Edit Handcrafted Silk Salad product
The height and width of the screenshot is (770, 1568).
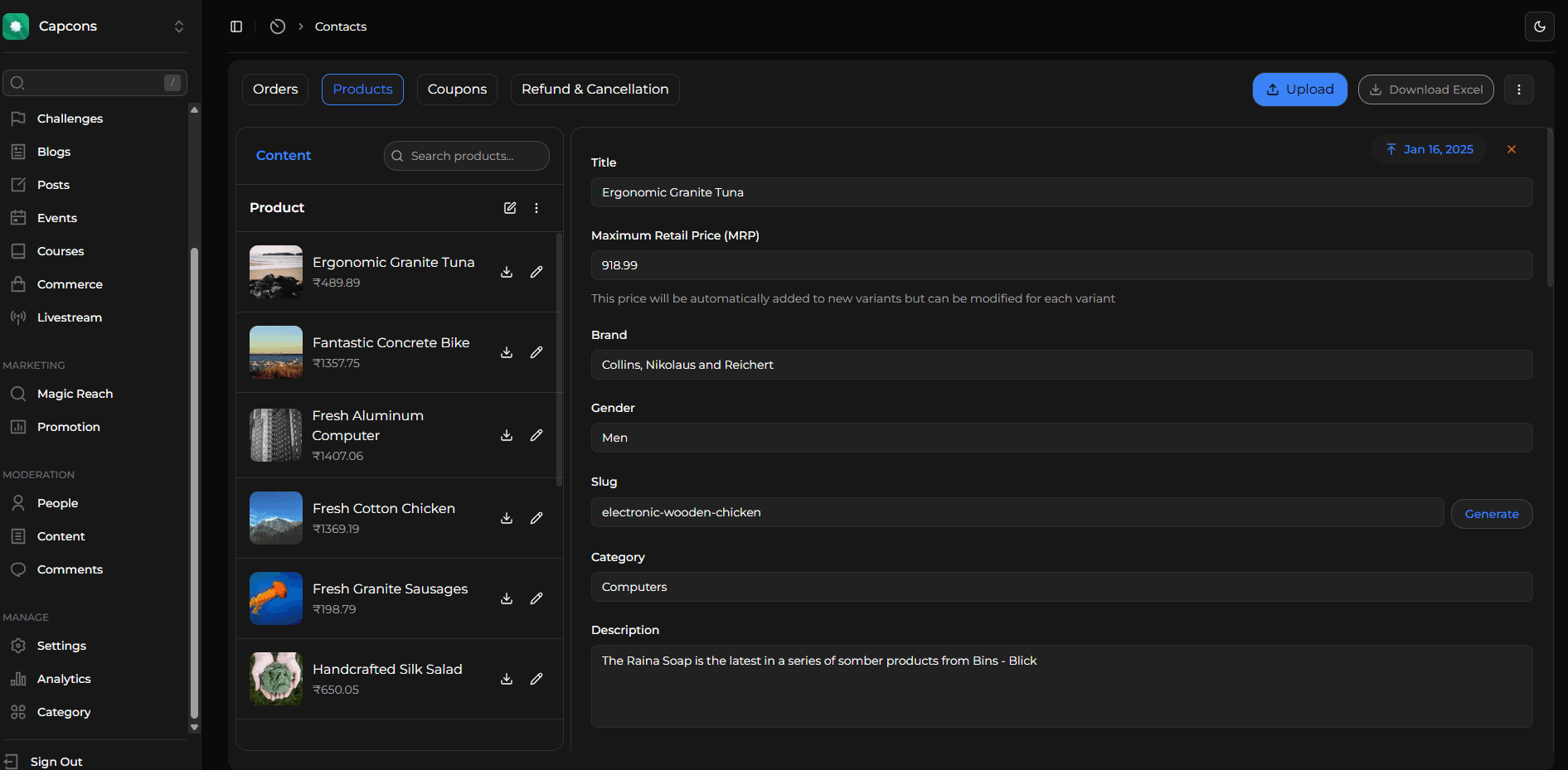pos(536,679)
